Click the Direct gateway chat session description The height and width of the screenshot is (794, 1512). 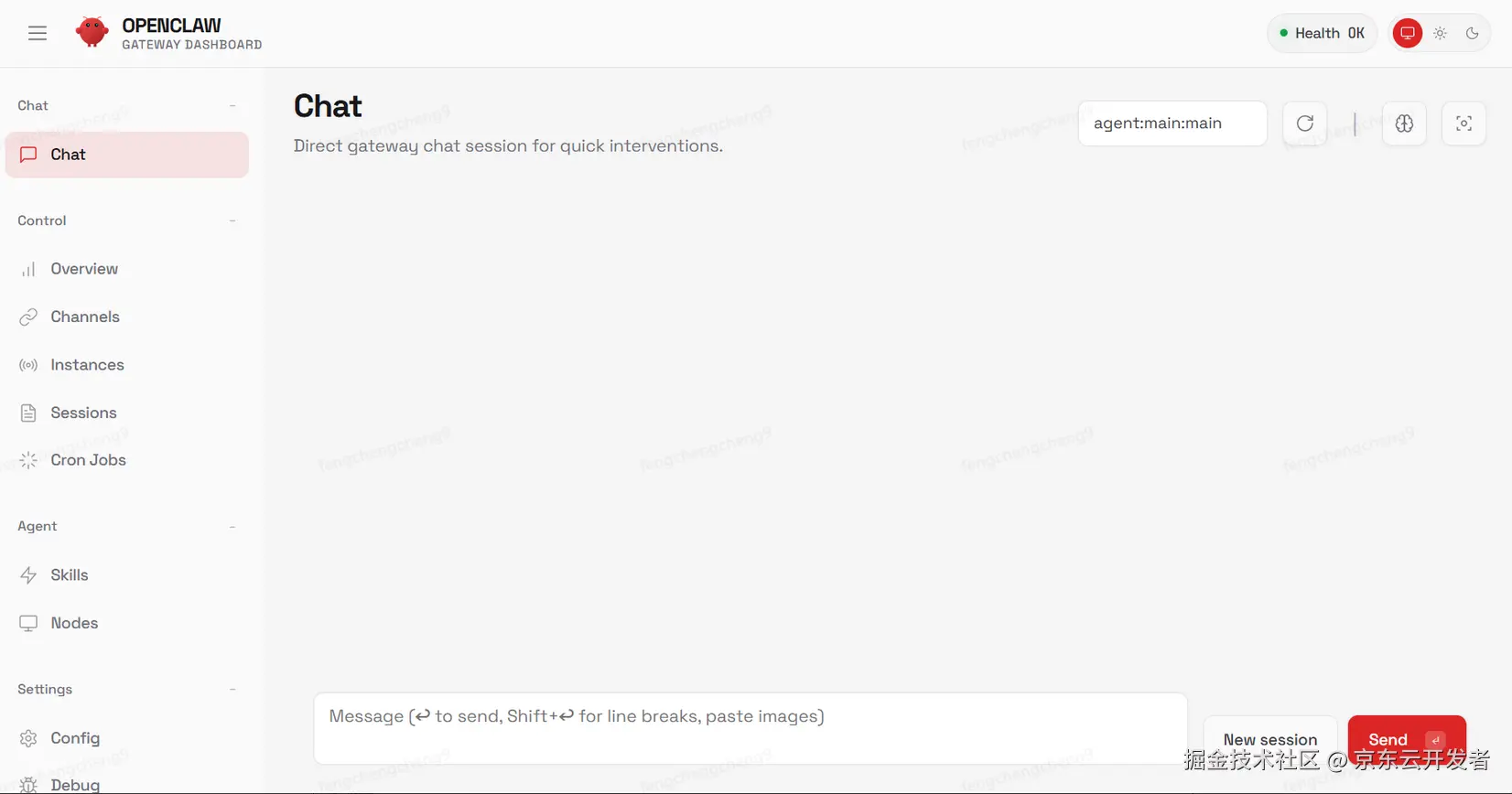point(508,146)
